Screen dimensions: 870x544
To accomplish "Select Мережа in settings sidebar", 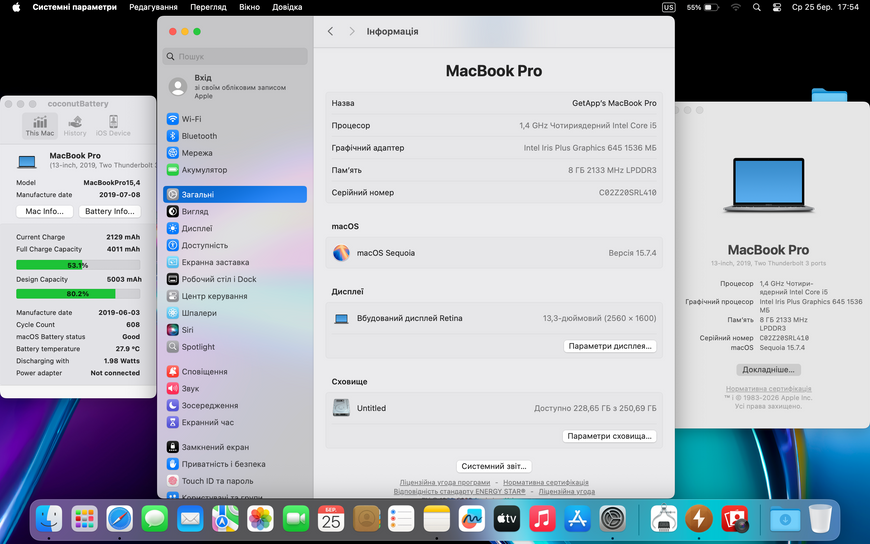I will point(235,153).
